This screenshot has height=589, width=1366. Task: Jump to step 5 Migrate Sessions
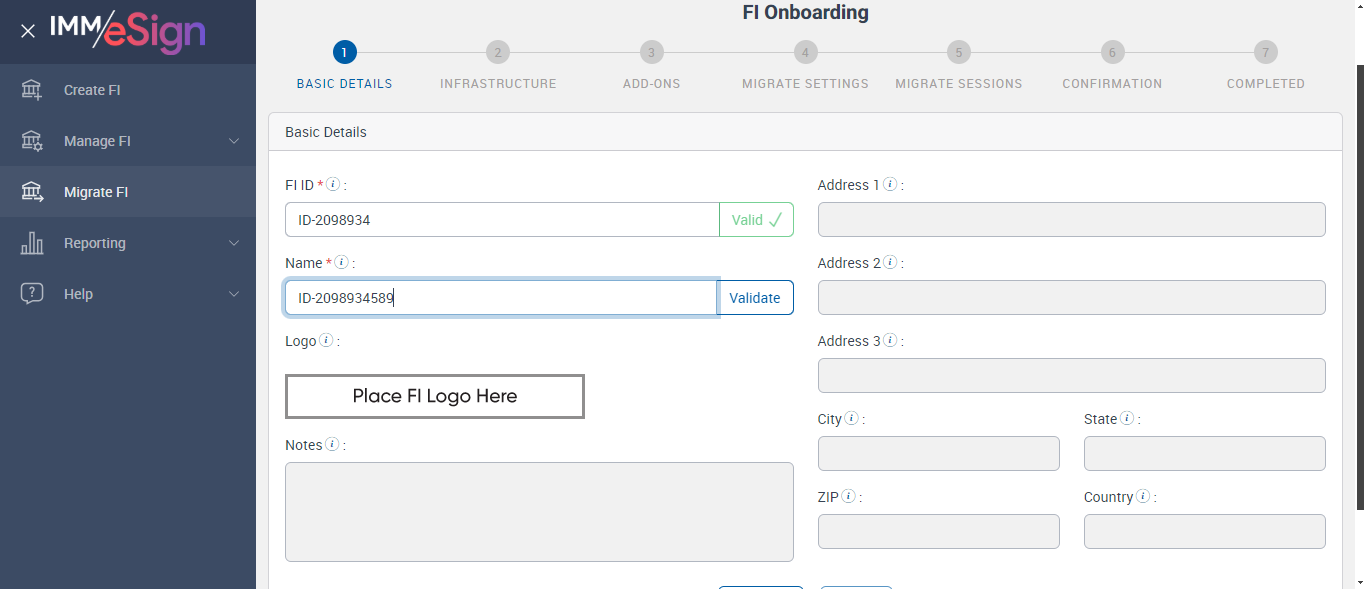pos(958,53)
